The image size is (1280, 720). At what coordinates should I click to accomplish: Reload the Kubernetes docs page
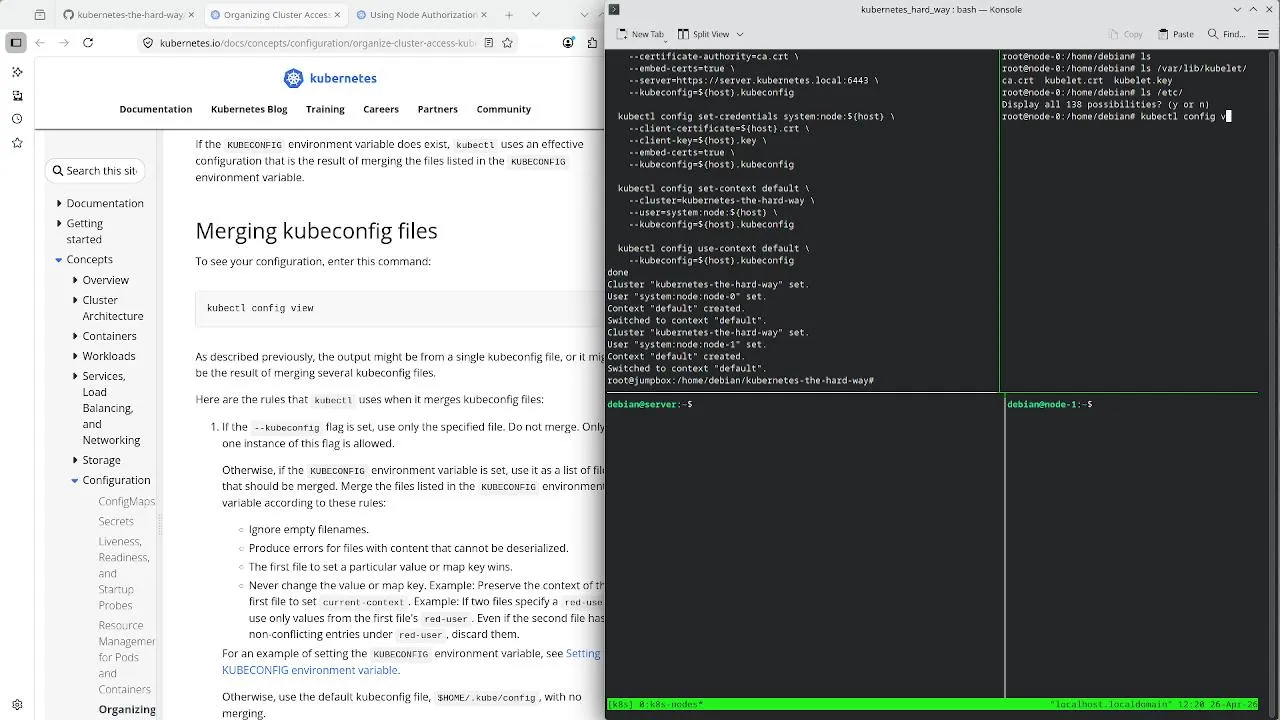(88, 43)
